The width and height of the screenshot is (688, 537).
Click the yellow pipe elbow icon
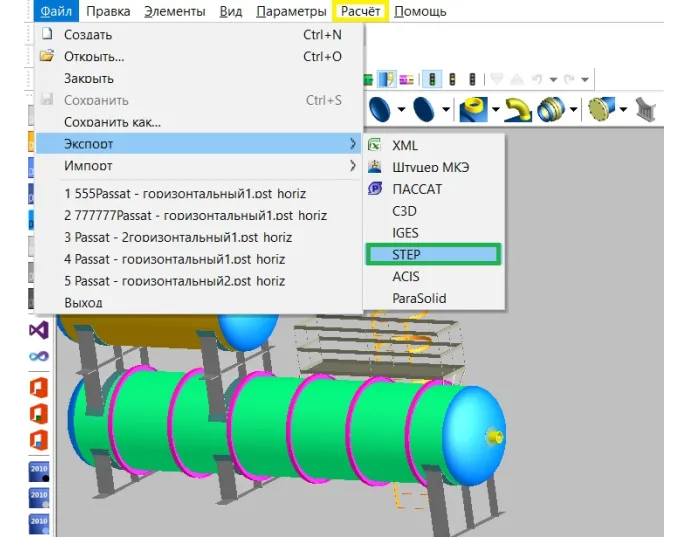tap(517, 108)
